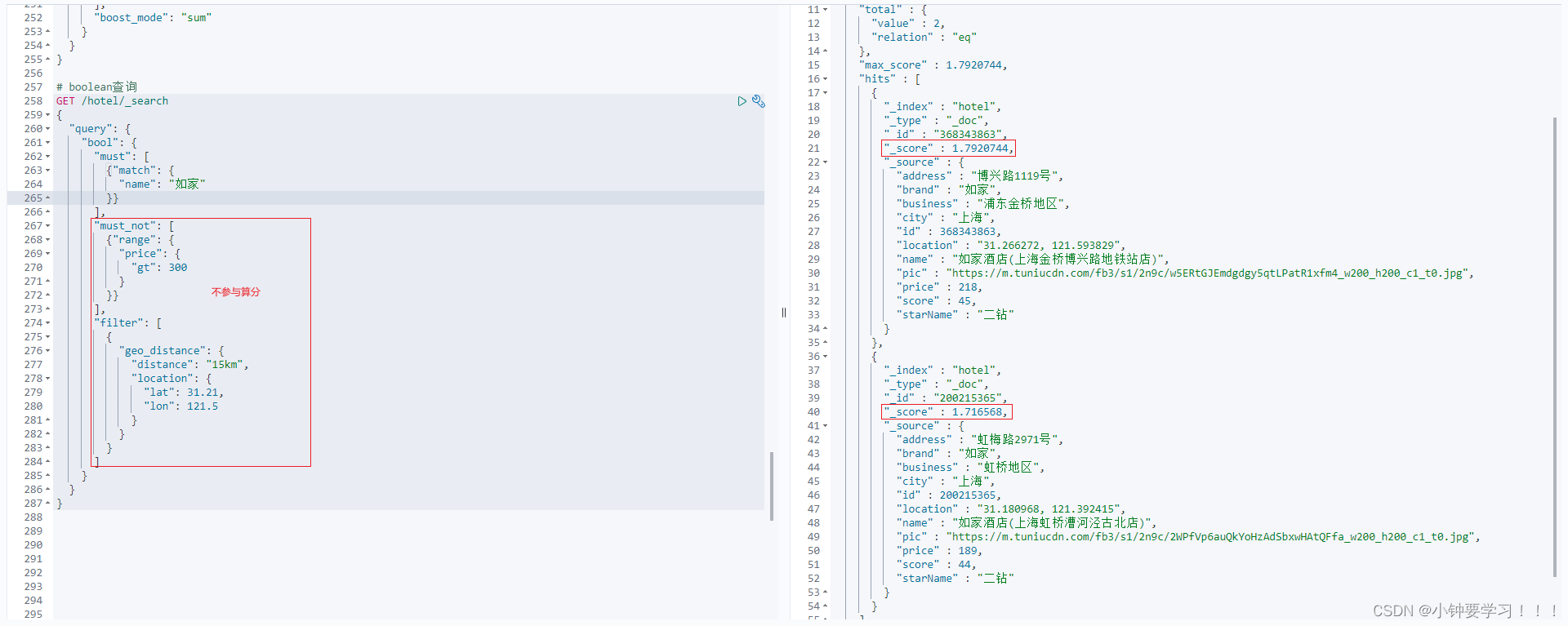Click the response pane vertical scrollbar

click(1555, 347)
